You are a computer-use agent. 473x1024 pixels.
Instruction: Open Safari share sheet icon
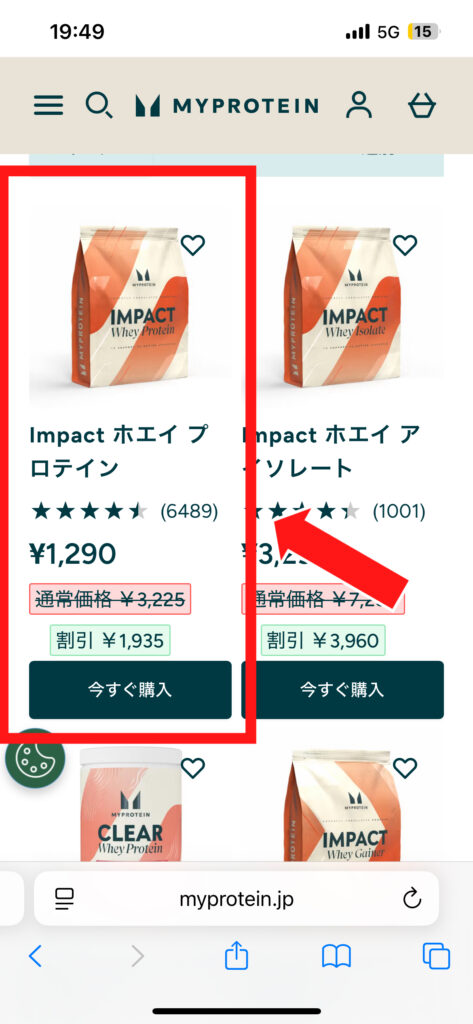[236, 957]
